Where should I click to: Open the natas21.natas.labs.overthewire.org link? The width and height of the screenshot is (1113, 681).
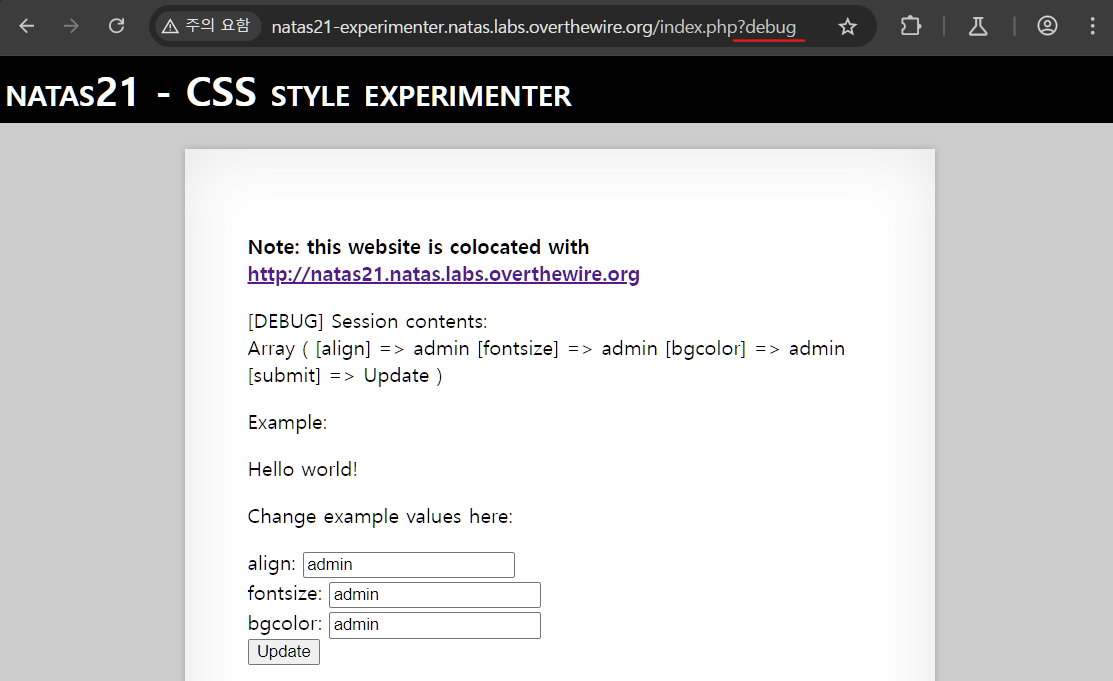point(443,274)
